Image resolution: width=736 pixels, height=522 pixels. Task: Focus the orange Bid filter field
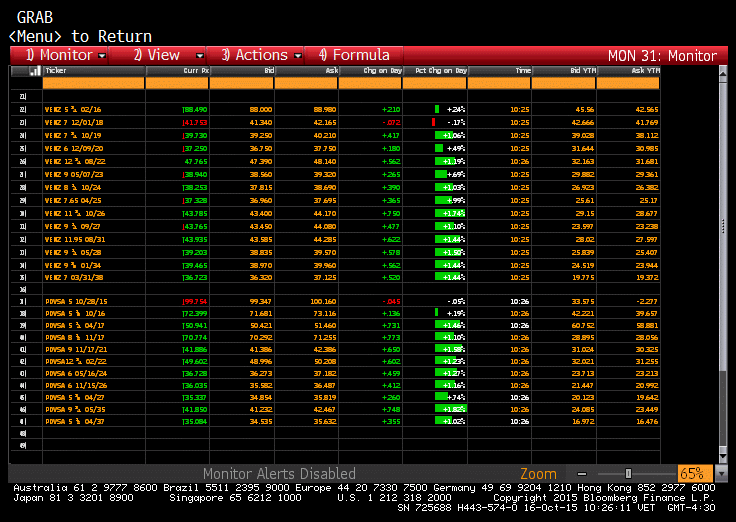coord(241,84)
